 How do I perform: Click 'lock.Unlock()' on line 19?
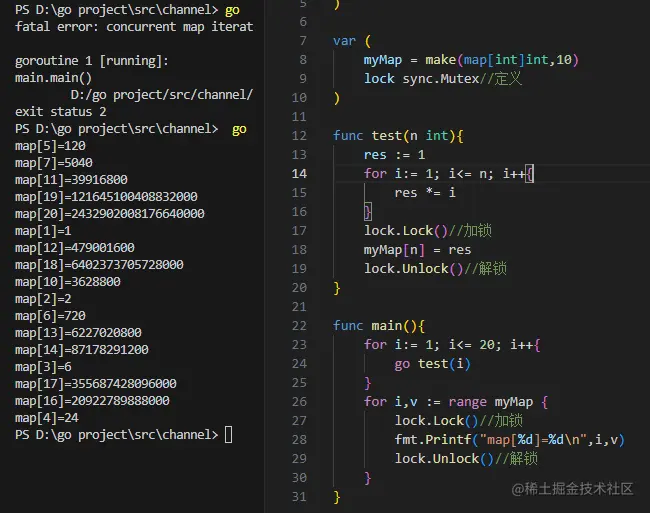pos(413,269)
